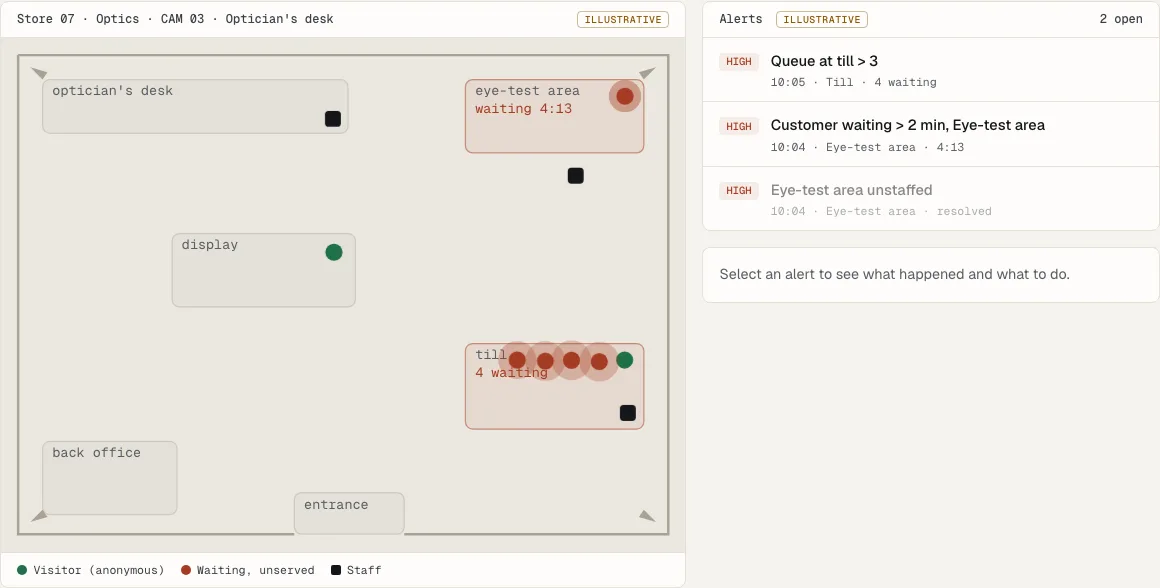Click the 'Alerts' panel heading
Screen dimensions: 1160x588
[741, 19]
